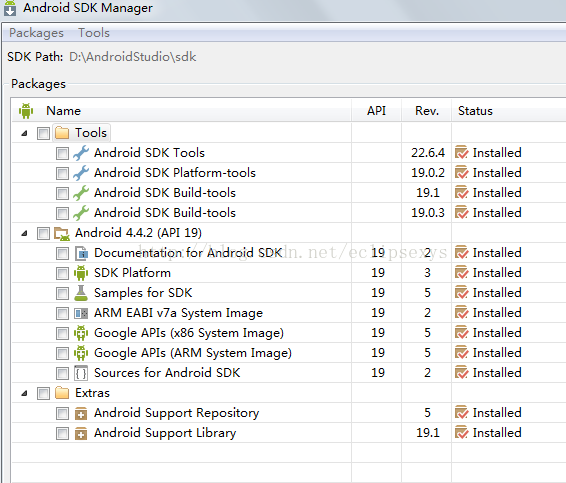
Task: Click the ARM EABI v7a System Image icon
Action: [x=81, y=313]
